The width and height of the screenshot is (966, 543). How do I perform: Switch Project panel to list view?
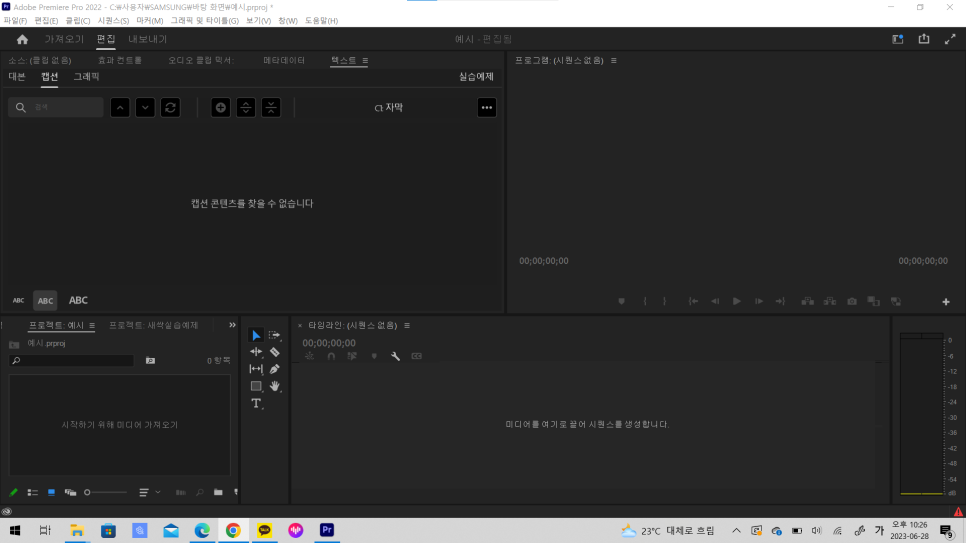[x=33, y=492]
